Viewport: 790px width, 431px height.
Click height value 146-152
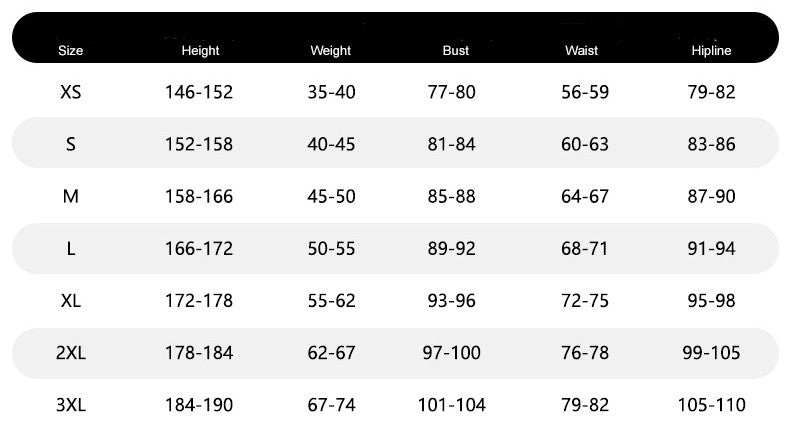198,92
